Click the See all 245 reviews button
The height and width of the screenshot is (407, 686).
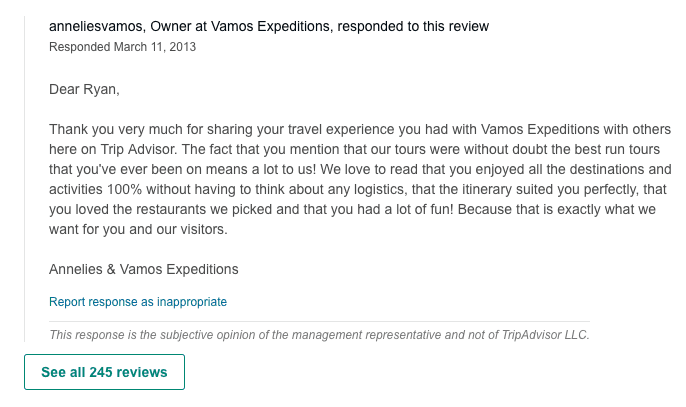point(104,372)
